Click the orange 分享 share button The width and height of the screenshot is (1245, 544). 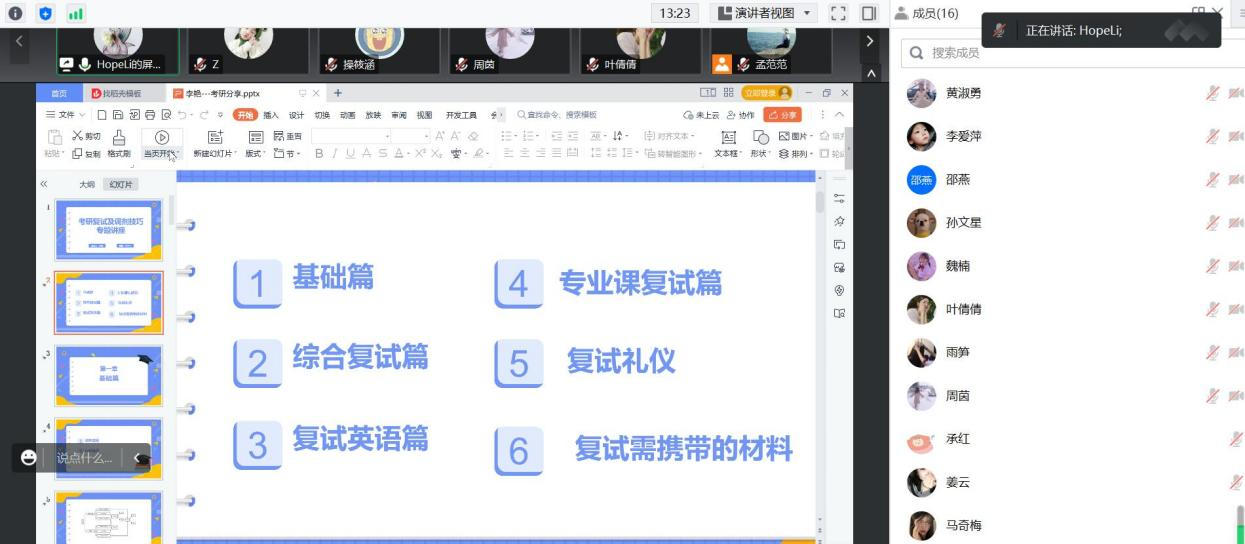click(782, 115)
